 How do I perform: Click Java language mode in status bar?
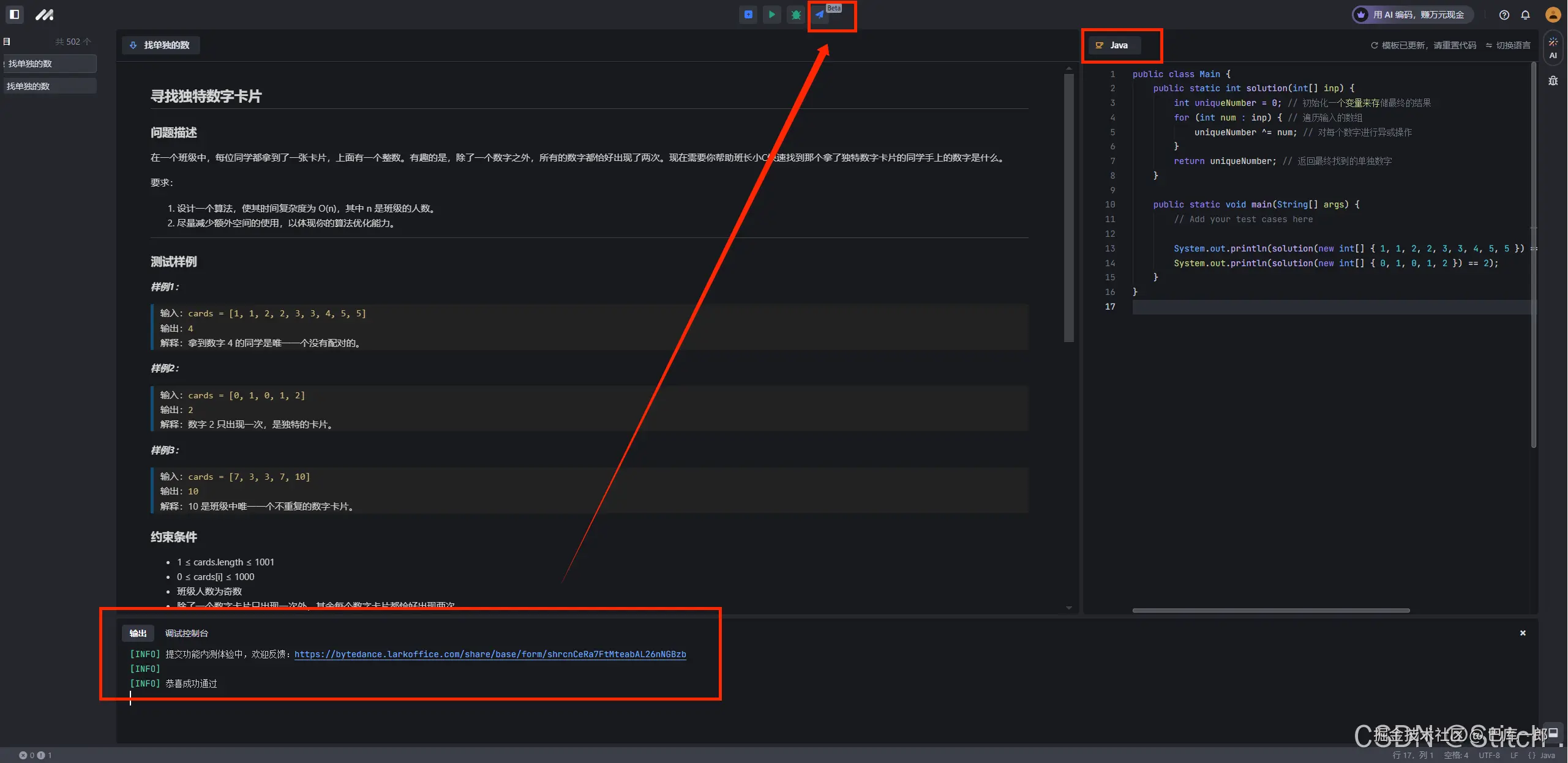(1542, 755)
